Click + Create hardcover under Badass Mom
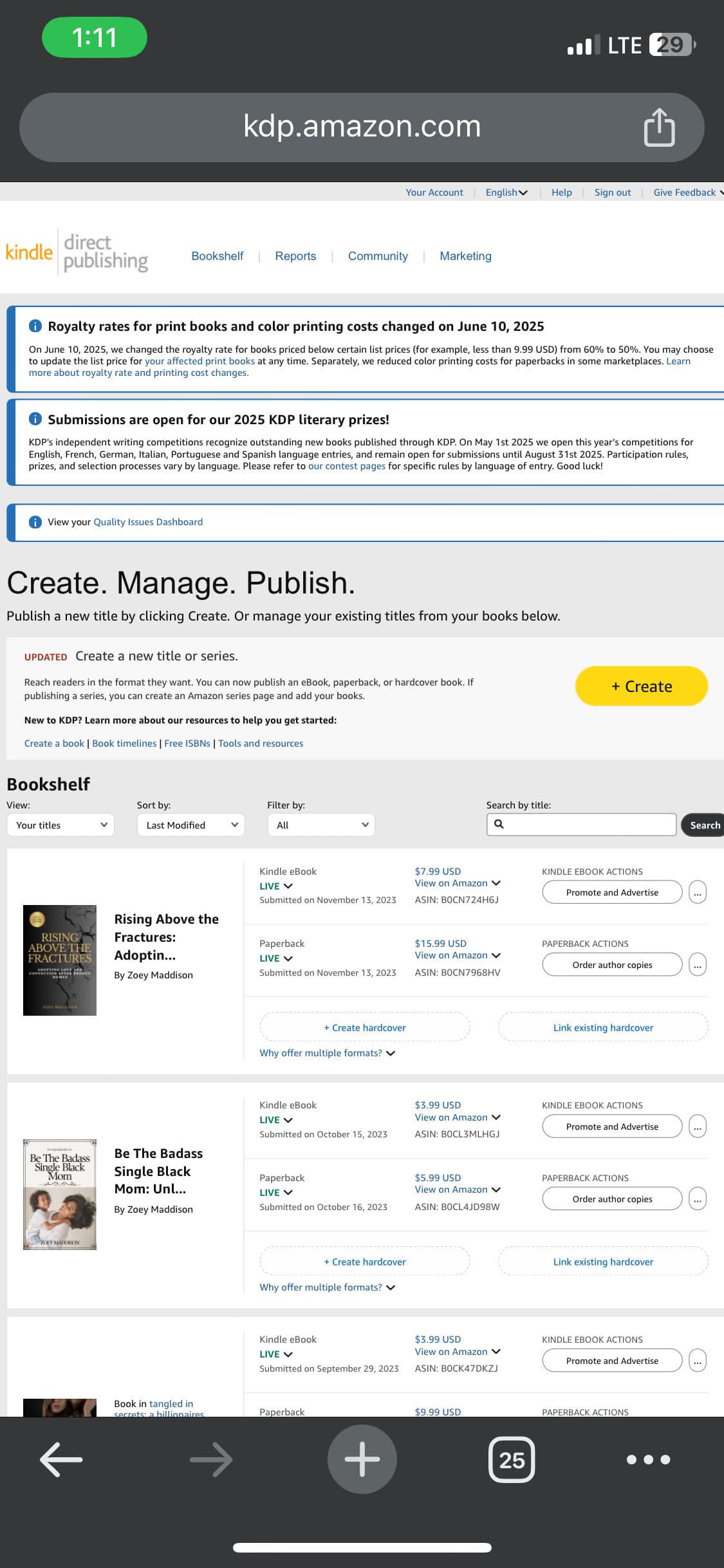 coord(365,1262)
